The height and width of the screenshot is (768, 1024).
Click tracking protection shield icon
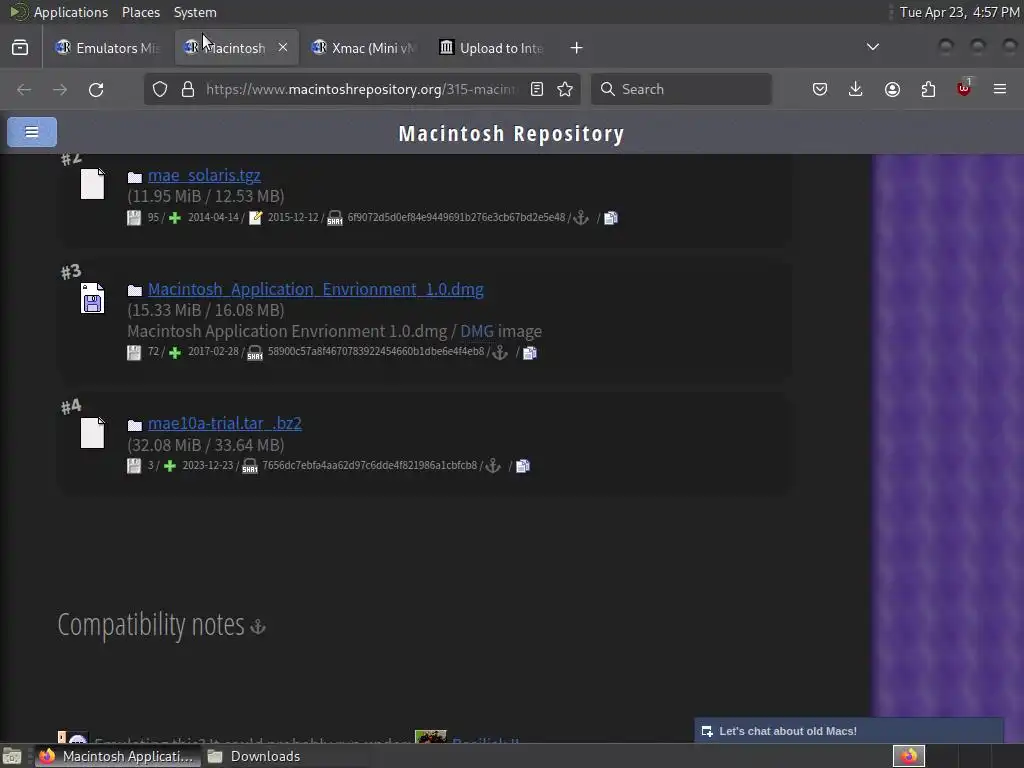click(x=160, y=89)
